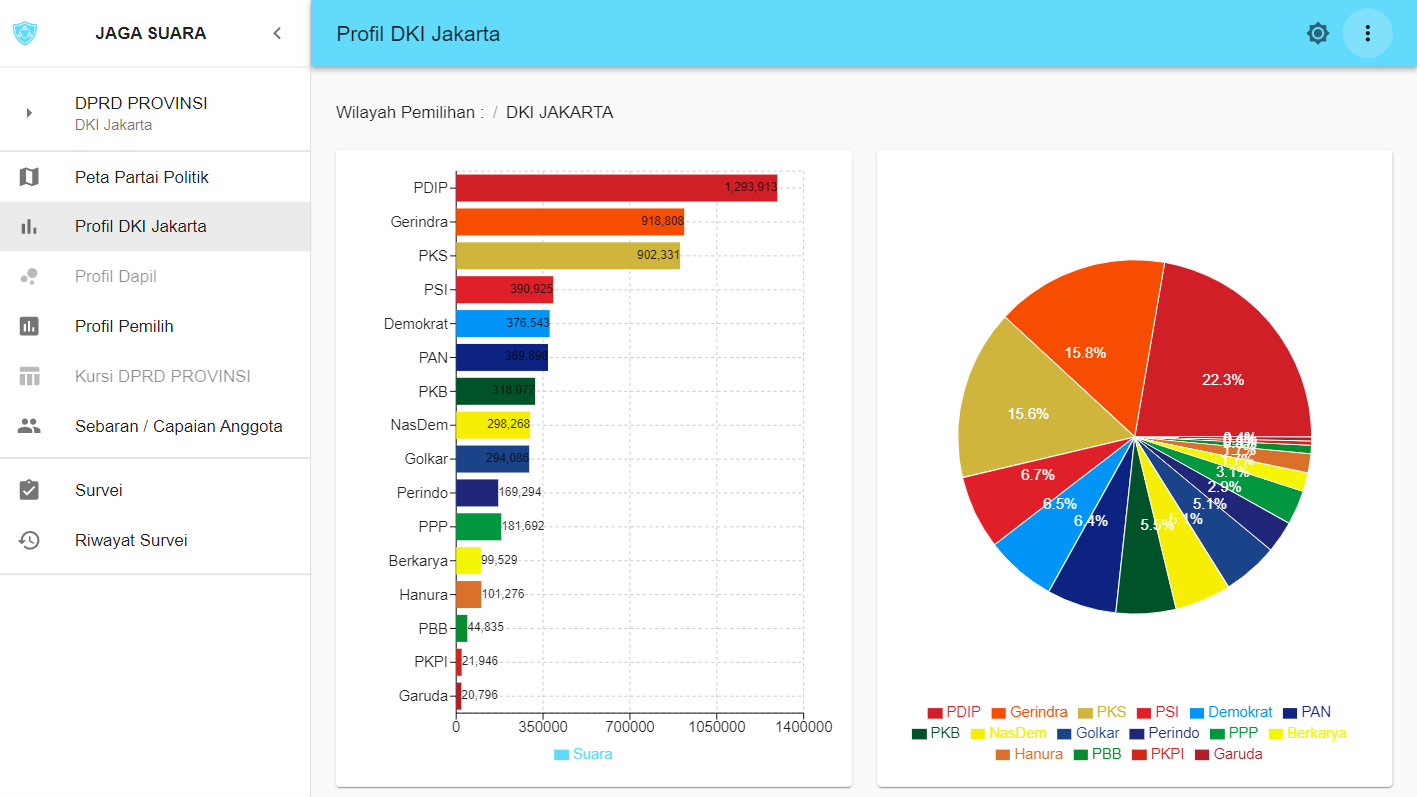Open Profil Dapil menu item

[155, 277]
